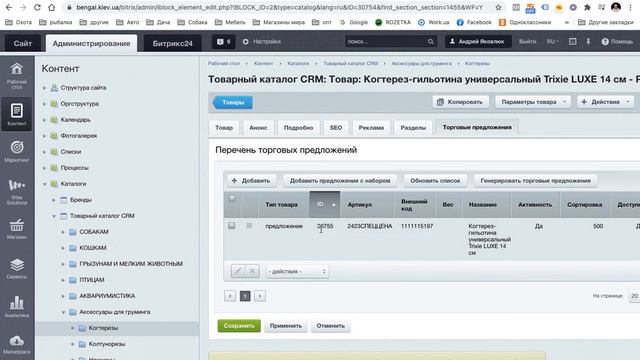Select all rows via header checkbox
Image resolution: width=640 pixels, height=360 pixels.
pyautogui.click(x=232, y=199)
